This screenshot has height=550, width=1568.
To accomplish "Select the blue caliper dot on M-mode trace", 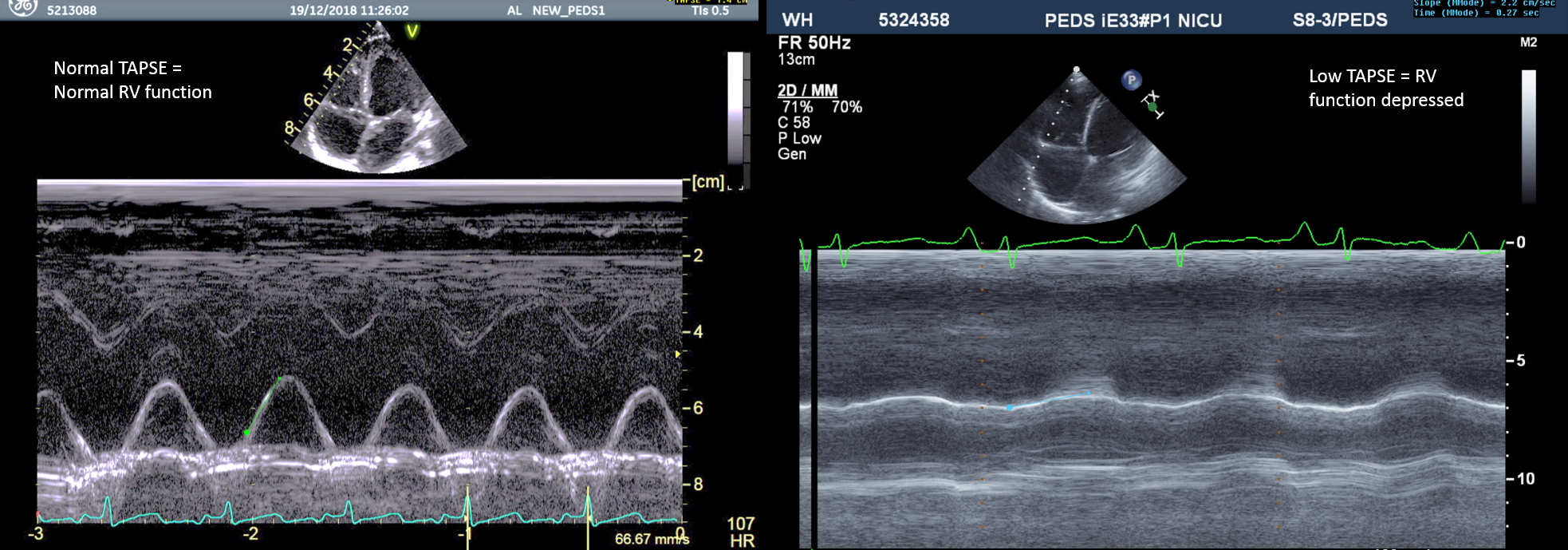I will click(1010, 408).
